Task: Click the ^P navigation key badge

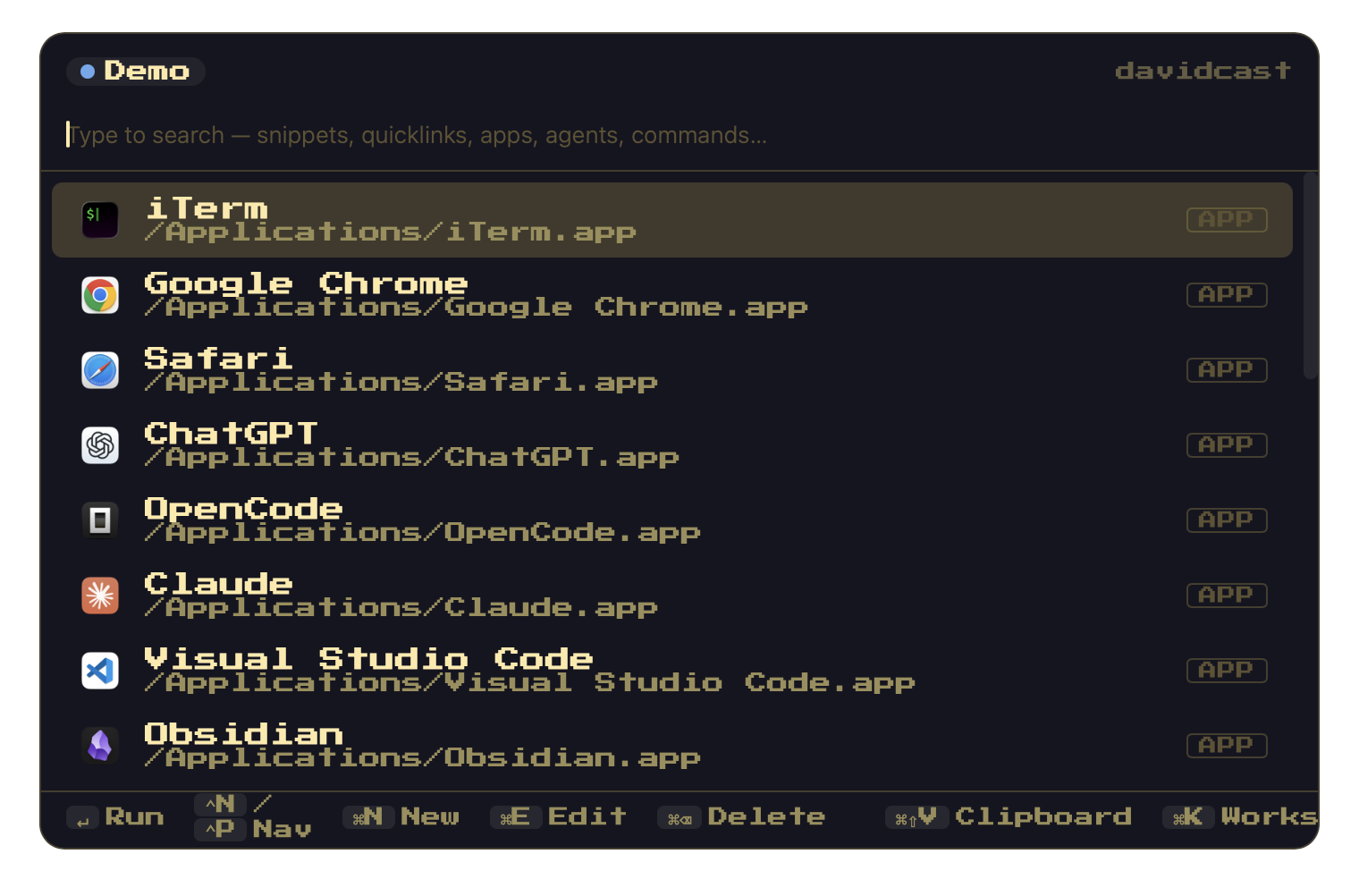Action: coord(221,829)
